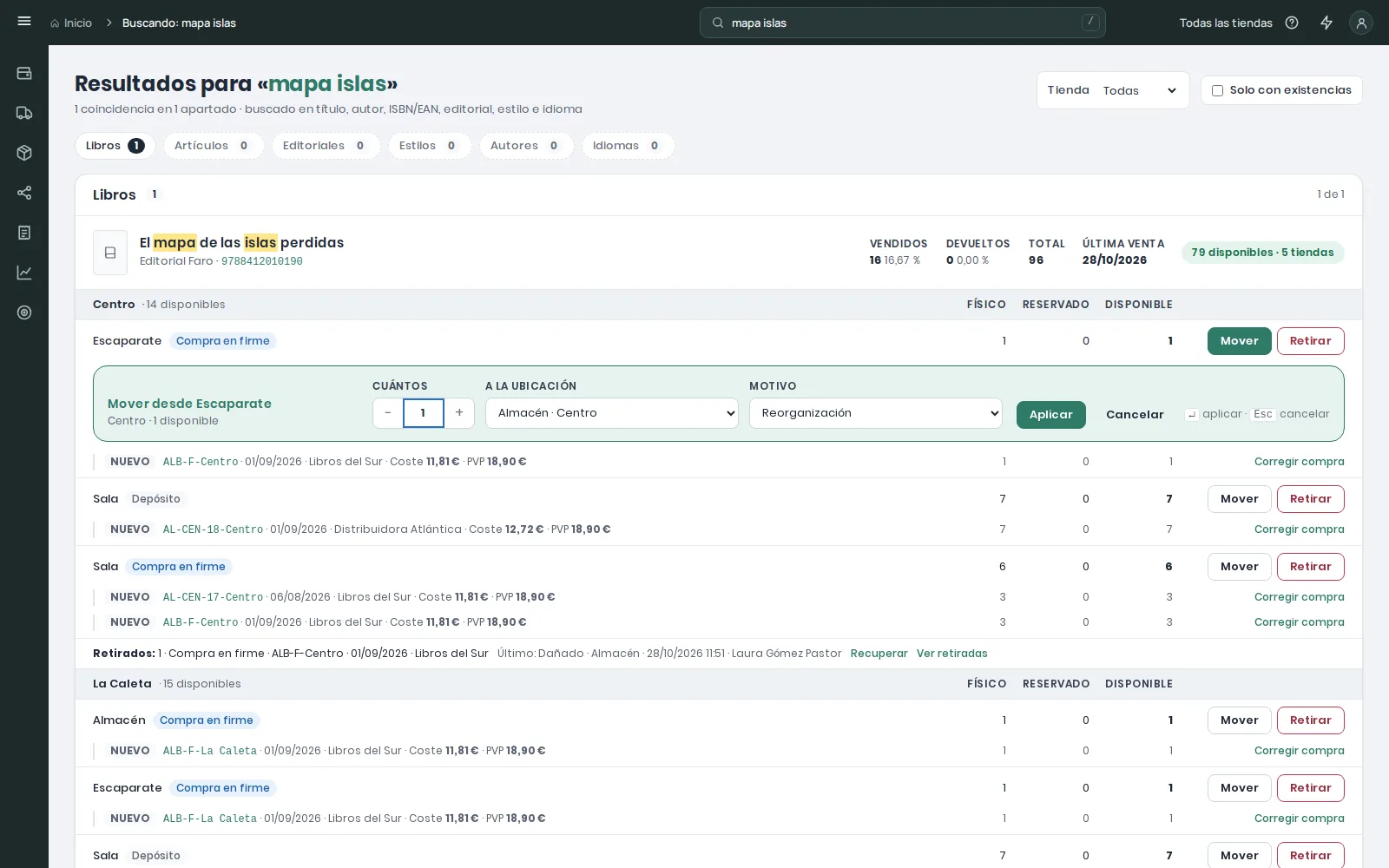Go to Inicio home breadcrumb
Screen dimensions: 1389x868
(x=71, y=23)
